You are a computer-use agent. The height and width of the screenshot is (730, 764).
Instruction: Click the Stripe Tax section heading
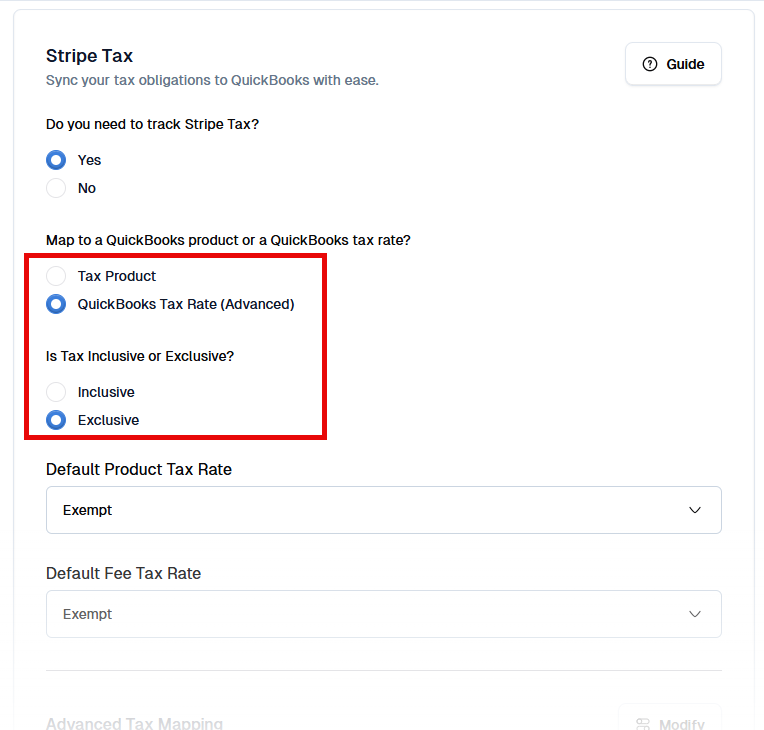(x=89, y=56)
